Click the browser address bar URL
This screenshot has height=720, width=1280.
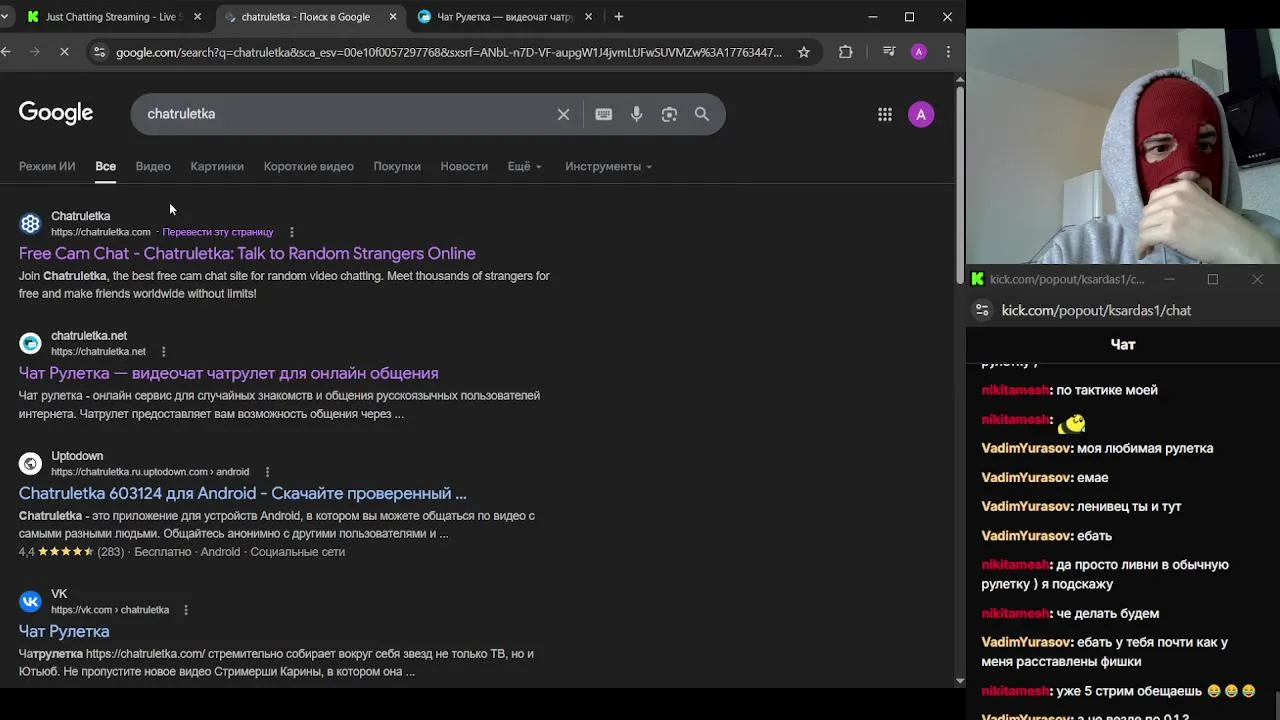click(448, 52)
